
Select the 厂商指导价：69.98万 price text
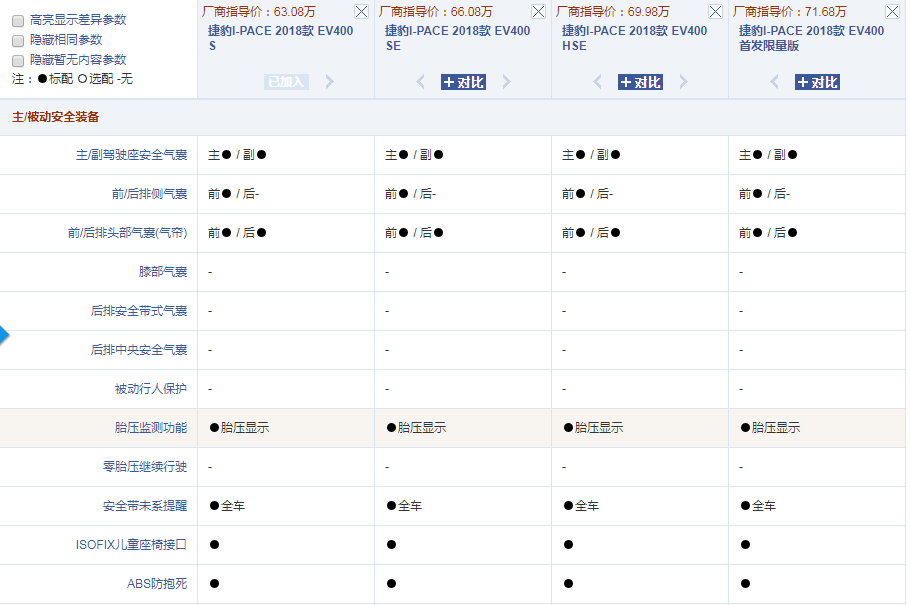613,12
